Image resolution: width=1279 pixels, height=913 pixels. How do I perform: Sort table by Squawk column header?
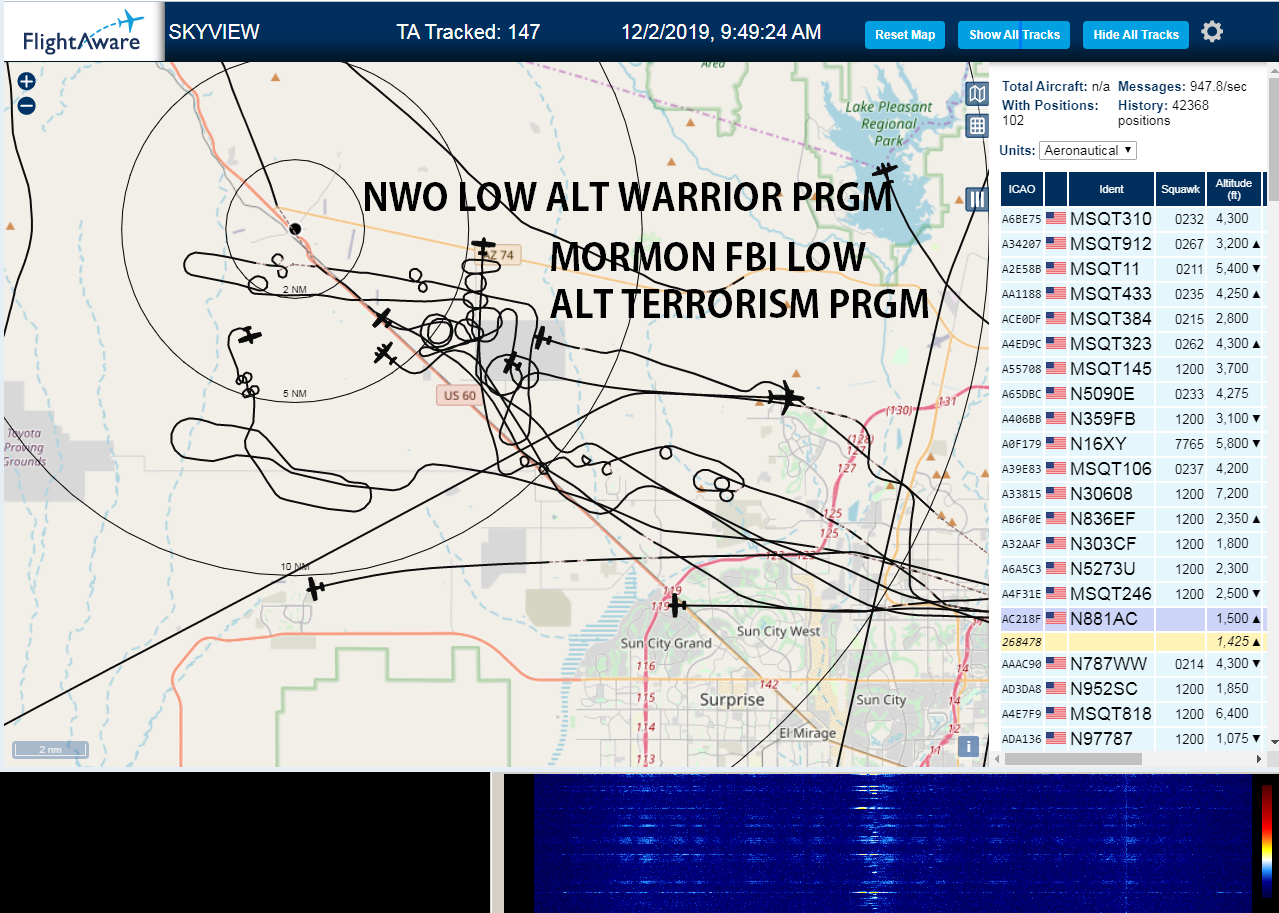tap(1179, 189)
